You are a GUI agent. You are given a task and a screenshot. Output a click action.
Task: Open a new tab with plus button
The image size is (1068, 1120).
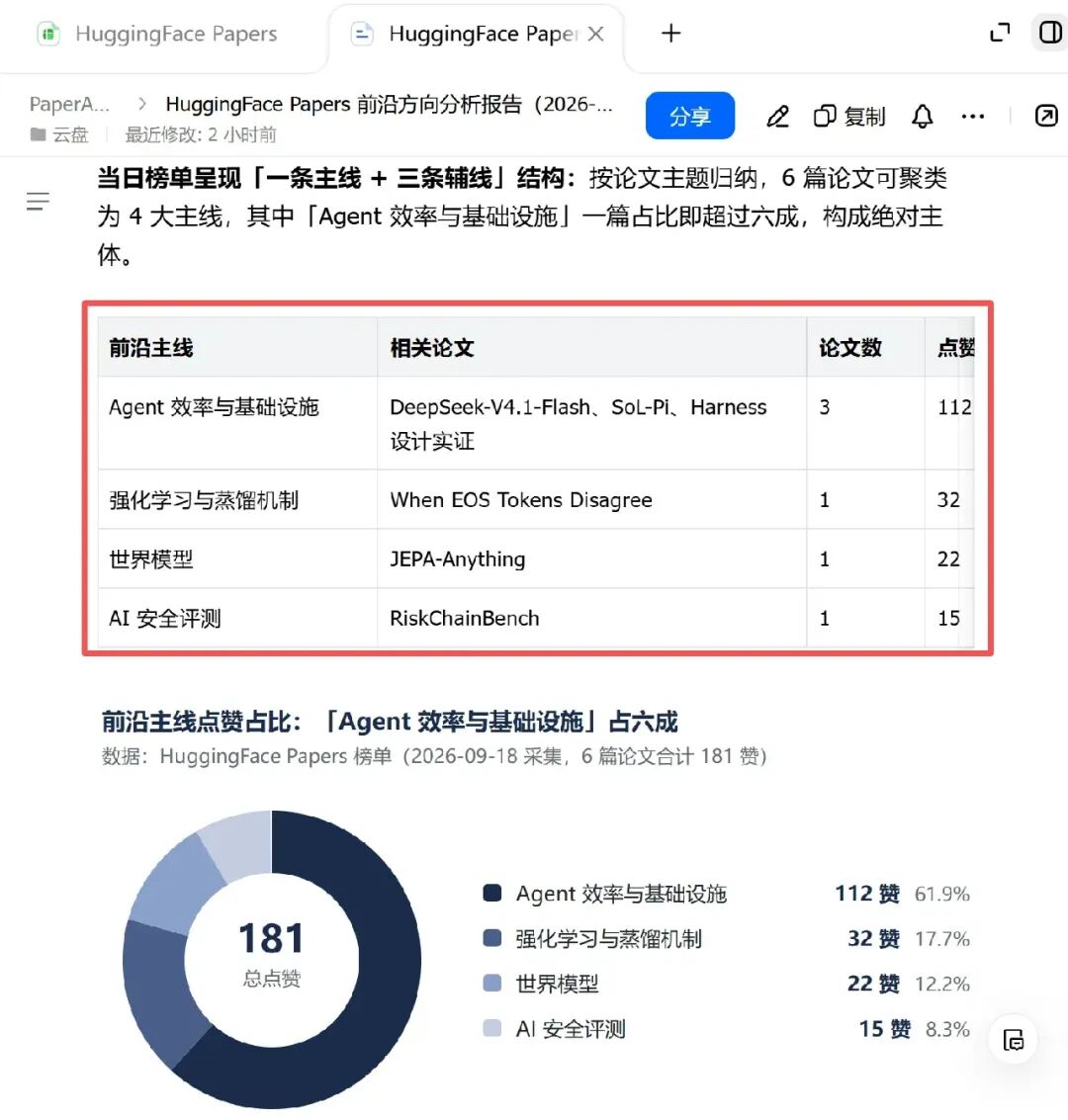pyautogui.click(x=670, y=33)
